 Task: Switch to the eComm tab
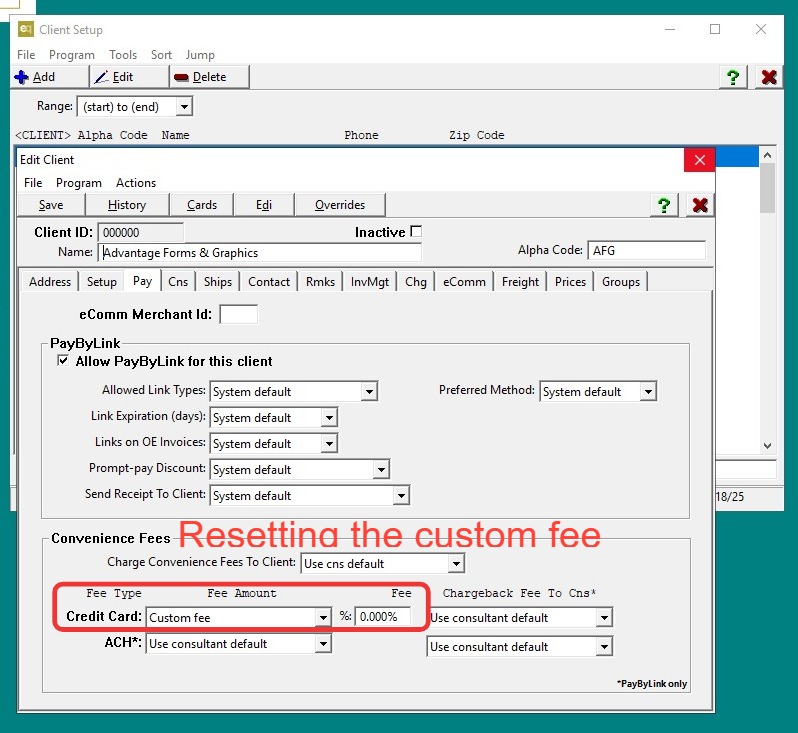point(464,281)
